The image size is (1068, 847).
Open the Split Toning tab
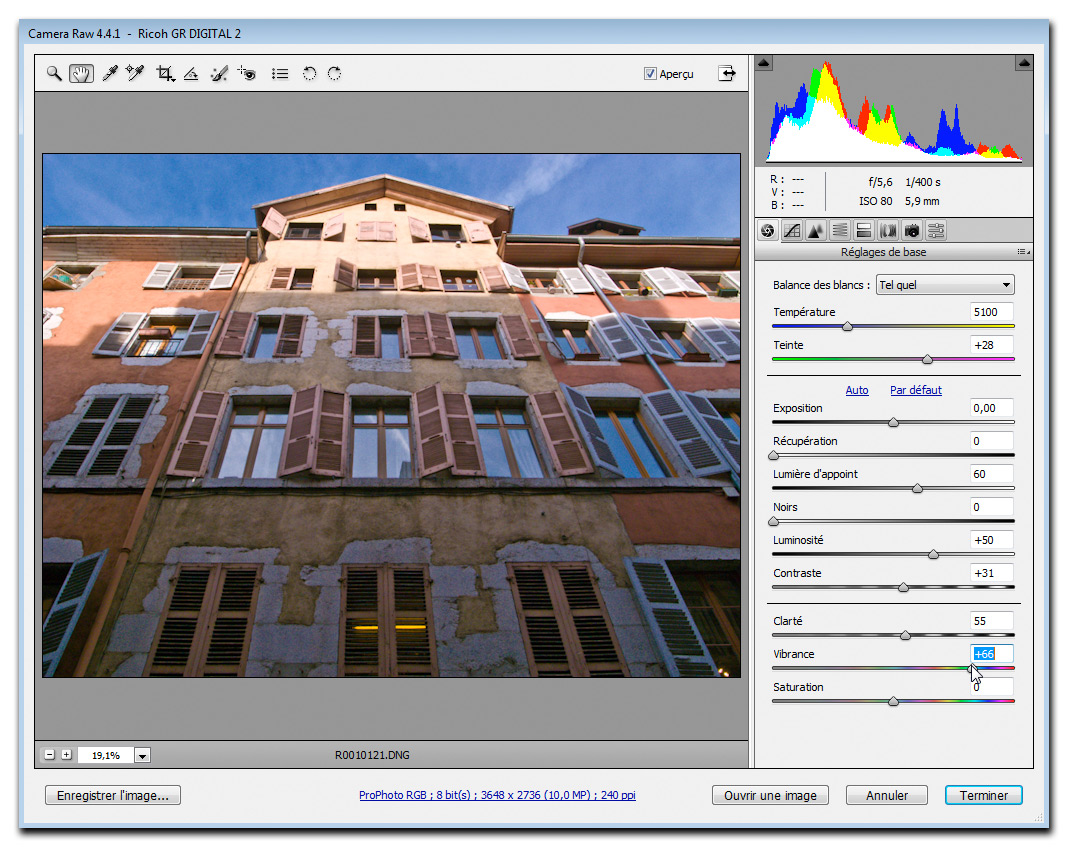coord(864,231)
